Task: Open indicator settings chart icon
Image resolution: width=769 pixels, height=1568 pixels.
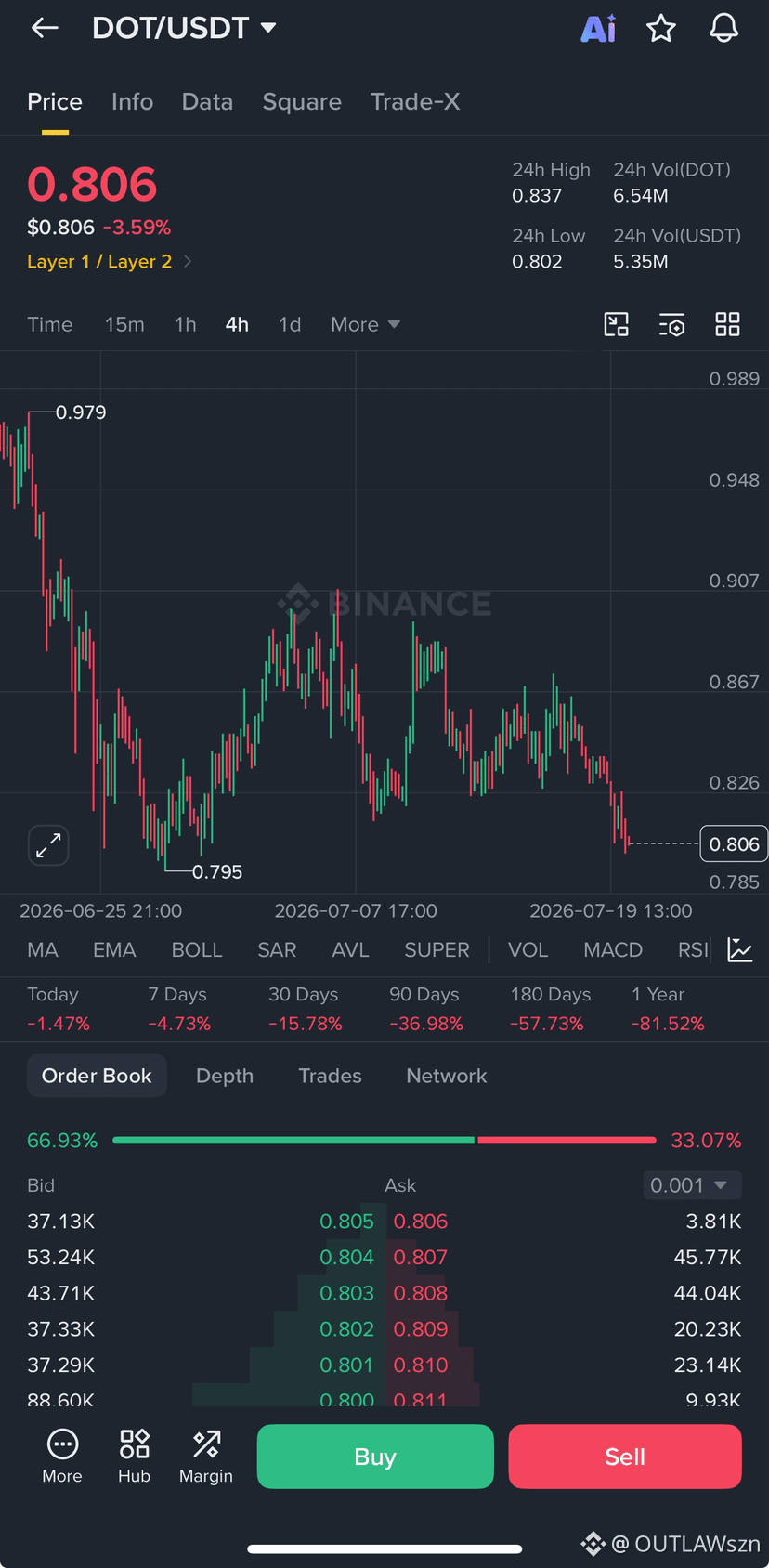Action: (740, 949)
